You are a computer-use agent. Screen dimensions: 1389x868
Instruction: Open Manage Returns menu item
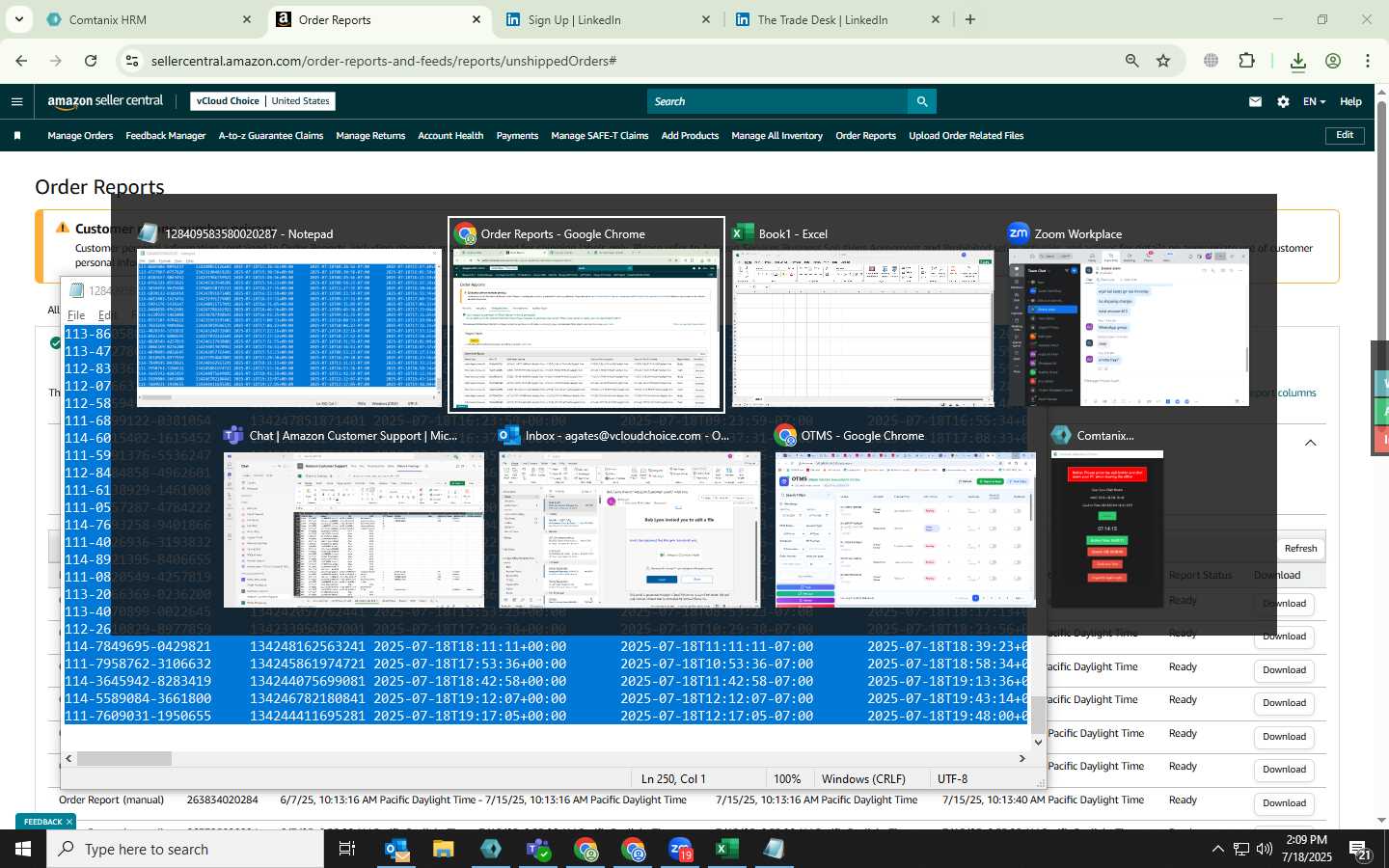(x=370, y=136)
